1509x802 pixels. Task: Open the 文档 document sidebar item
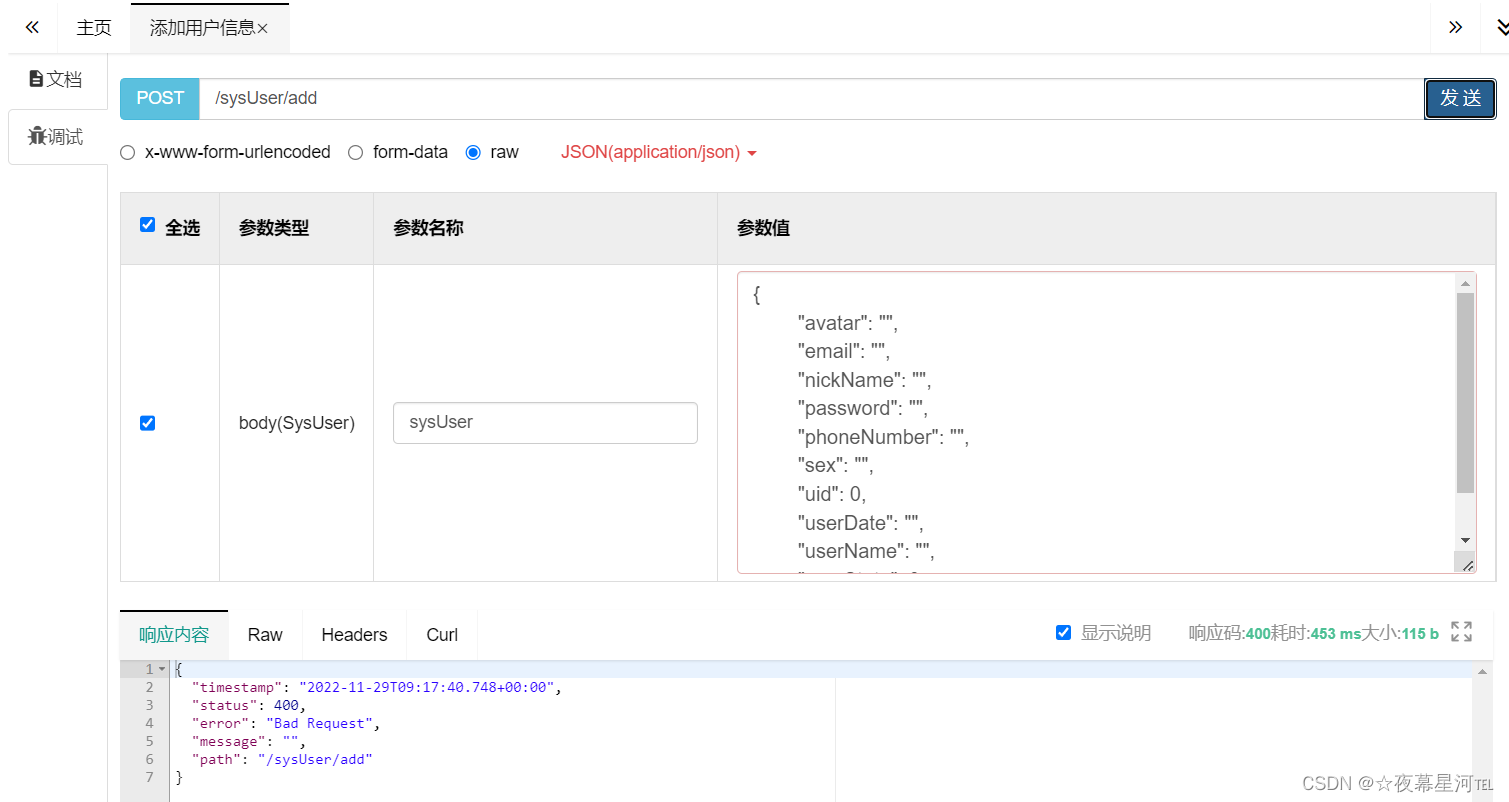click(56, 80)
